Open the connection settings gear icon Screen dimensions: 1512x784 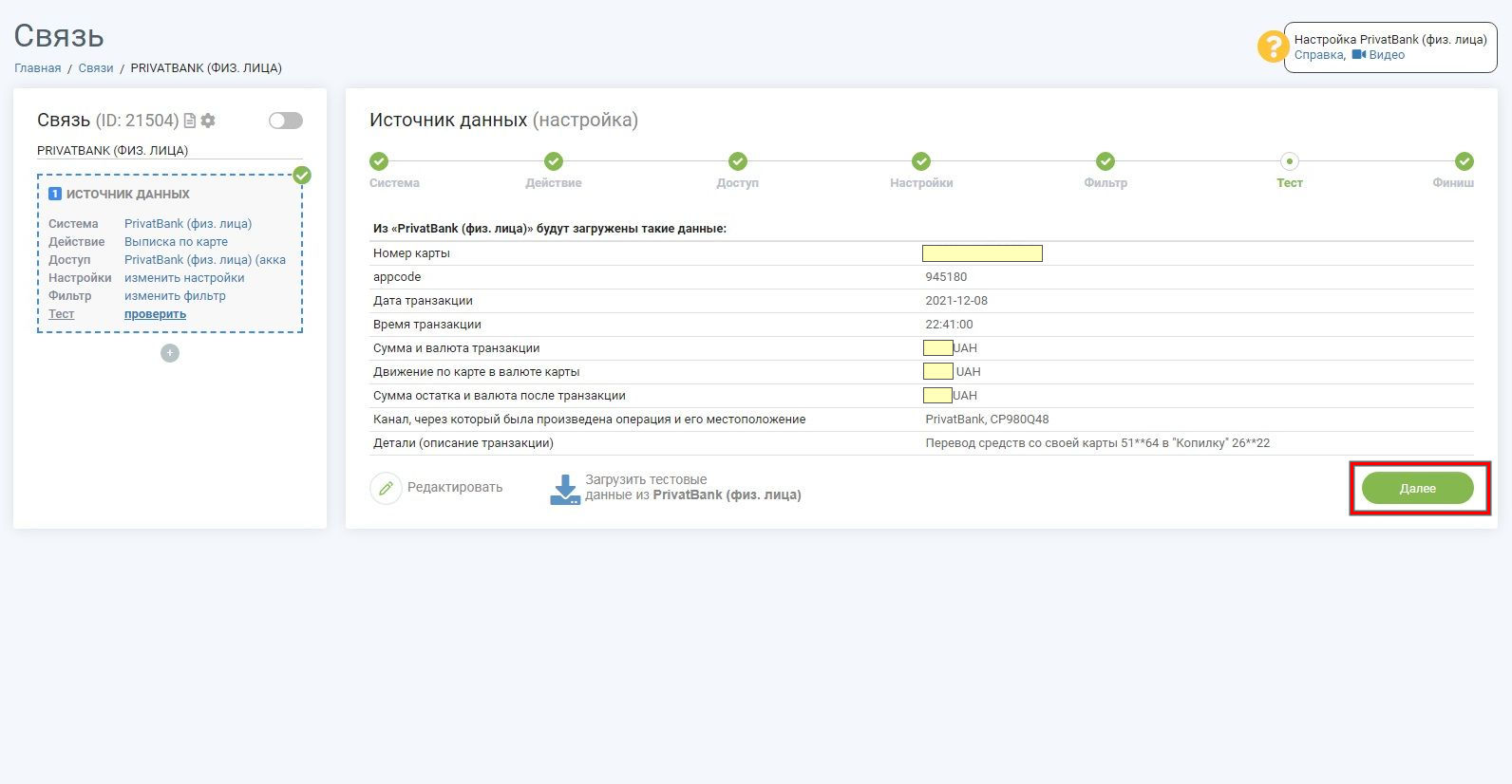[208, 121]
